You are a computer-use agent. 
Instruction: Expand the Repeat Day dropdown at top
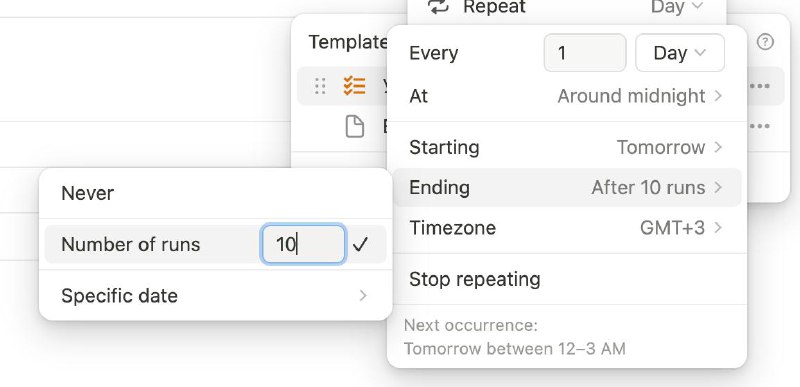coord(677,7)
